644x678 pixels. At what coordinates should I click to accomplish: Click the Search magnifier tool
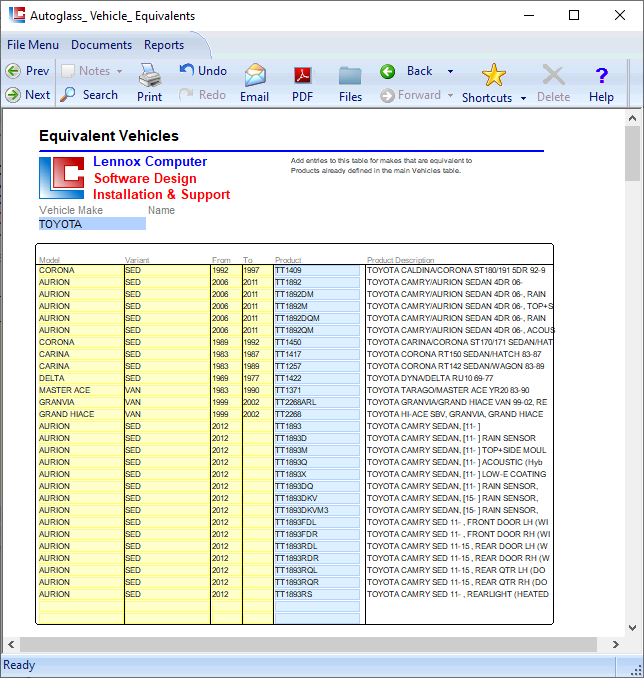(x=89, y=94)
